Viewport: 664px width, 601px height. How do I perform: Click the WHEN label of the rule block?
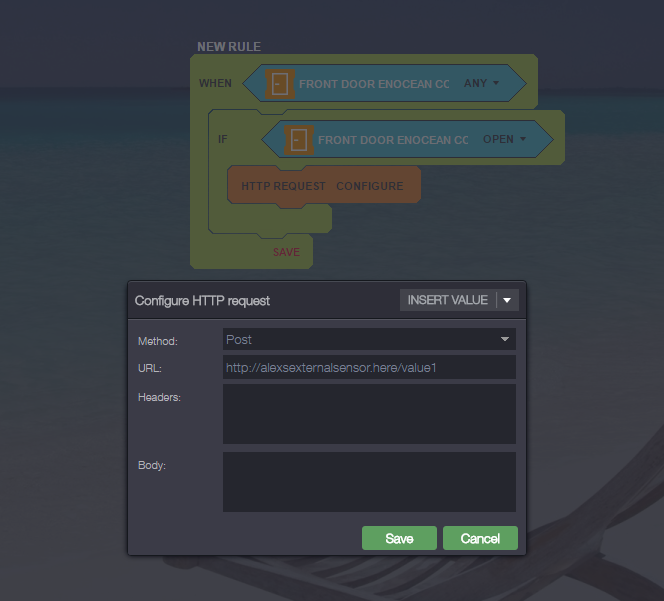click(x=215, y=83)
